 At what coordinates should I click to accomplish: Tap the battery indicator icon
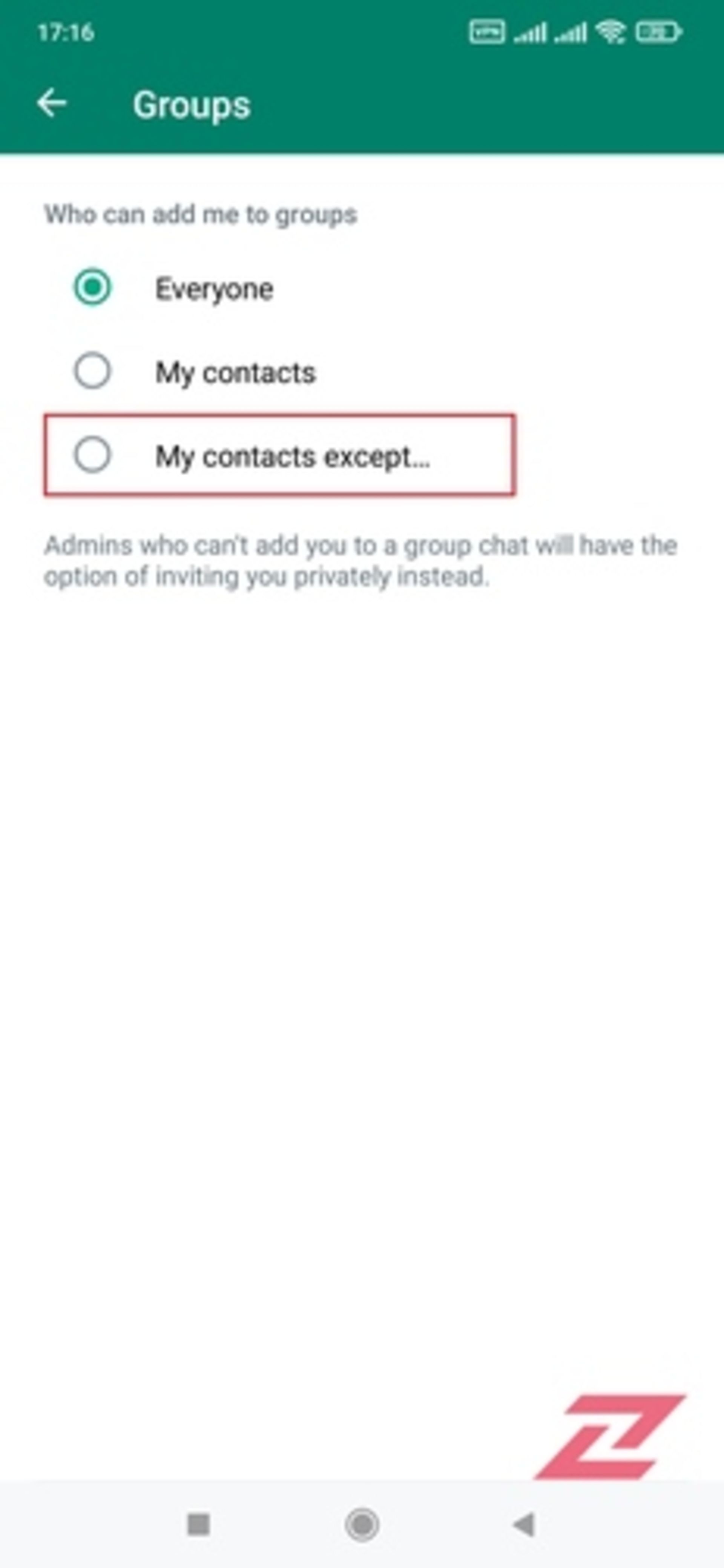[x=658, y=32]
